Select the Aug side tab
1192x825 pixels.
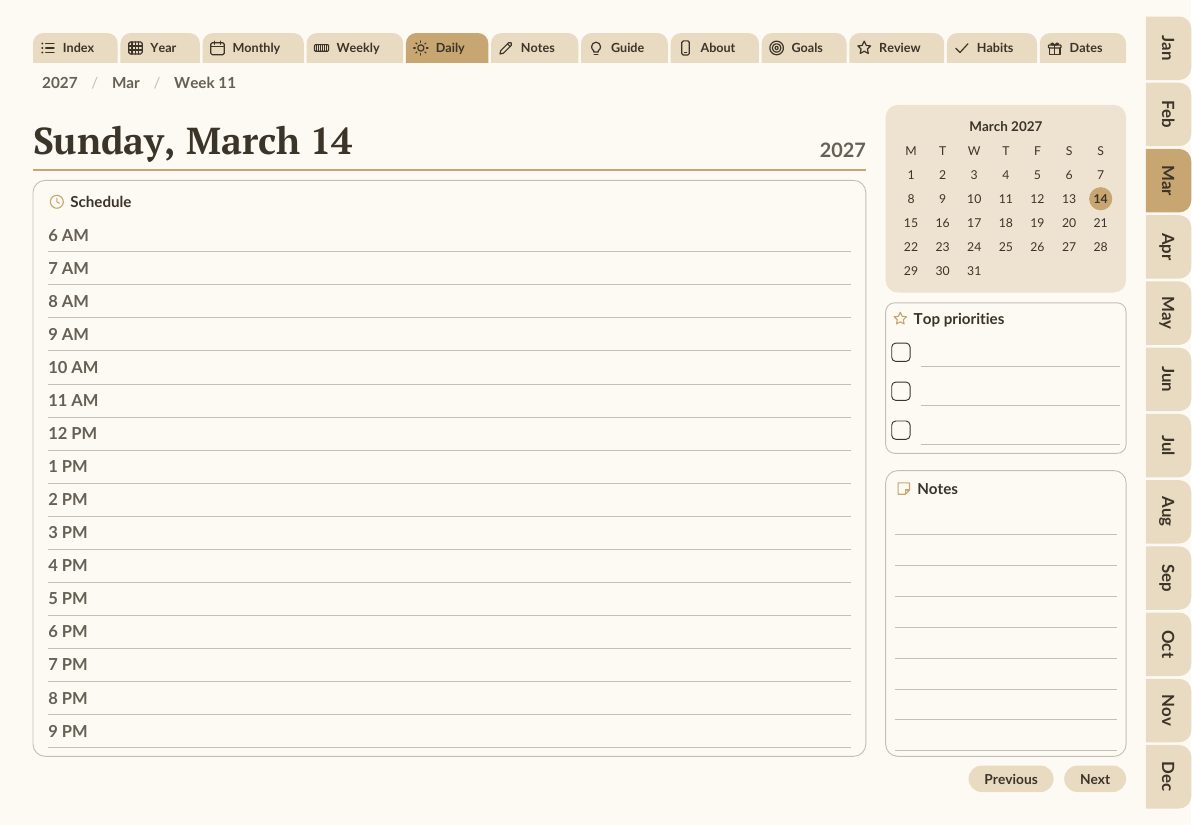1168,511
